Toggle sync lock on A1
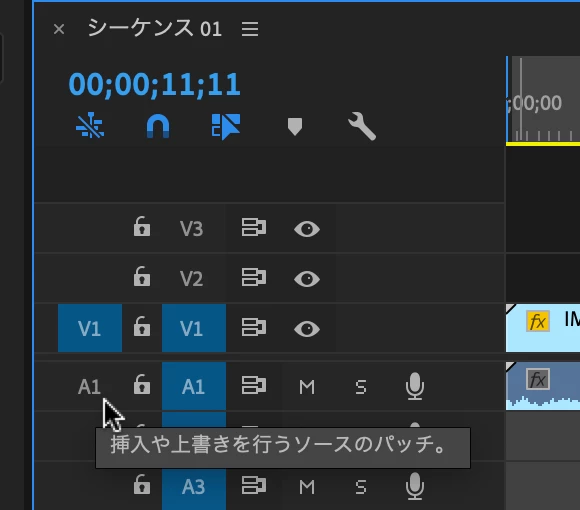This screenshot has width=580, height=510. 254,385
